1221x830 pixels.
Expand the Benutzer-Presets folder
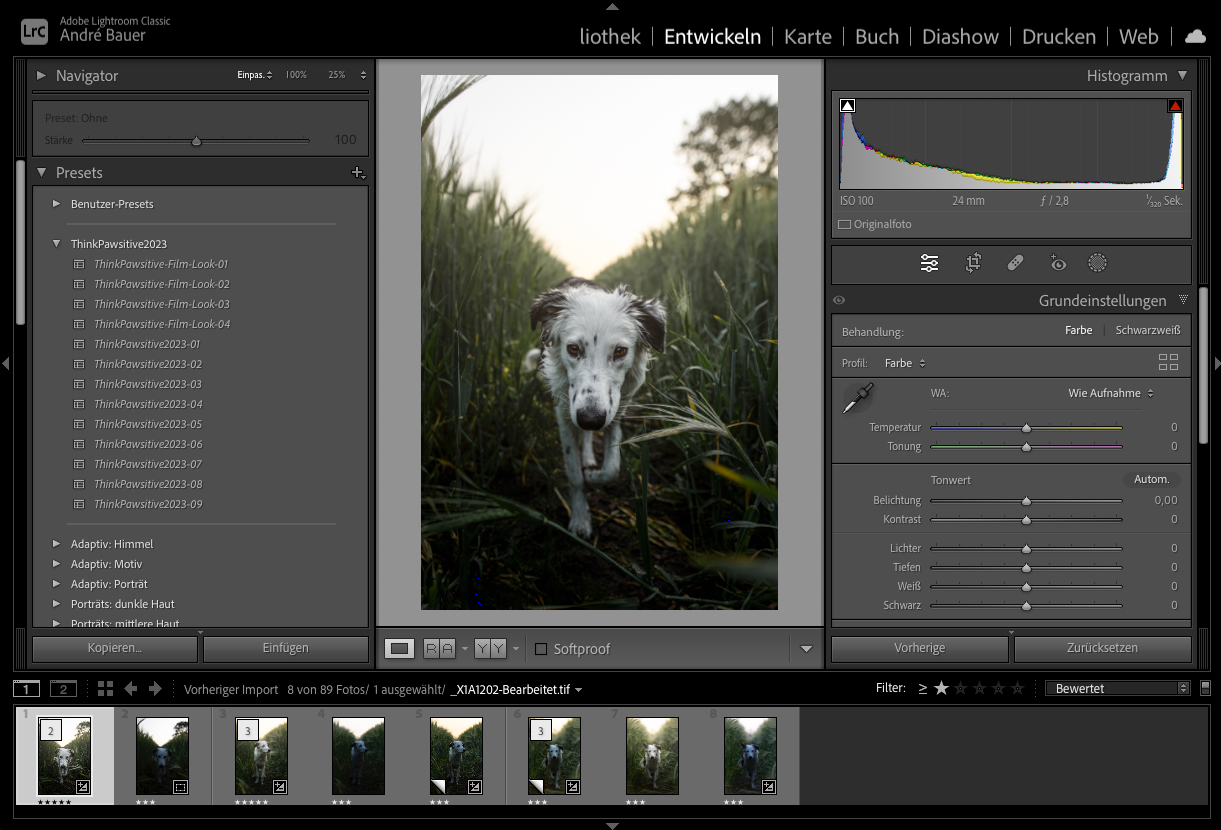57,204
